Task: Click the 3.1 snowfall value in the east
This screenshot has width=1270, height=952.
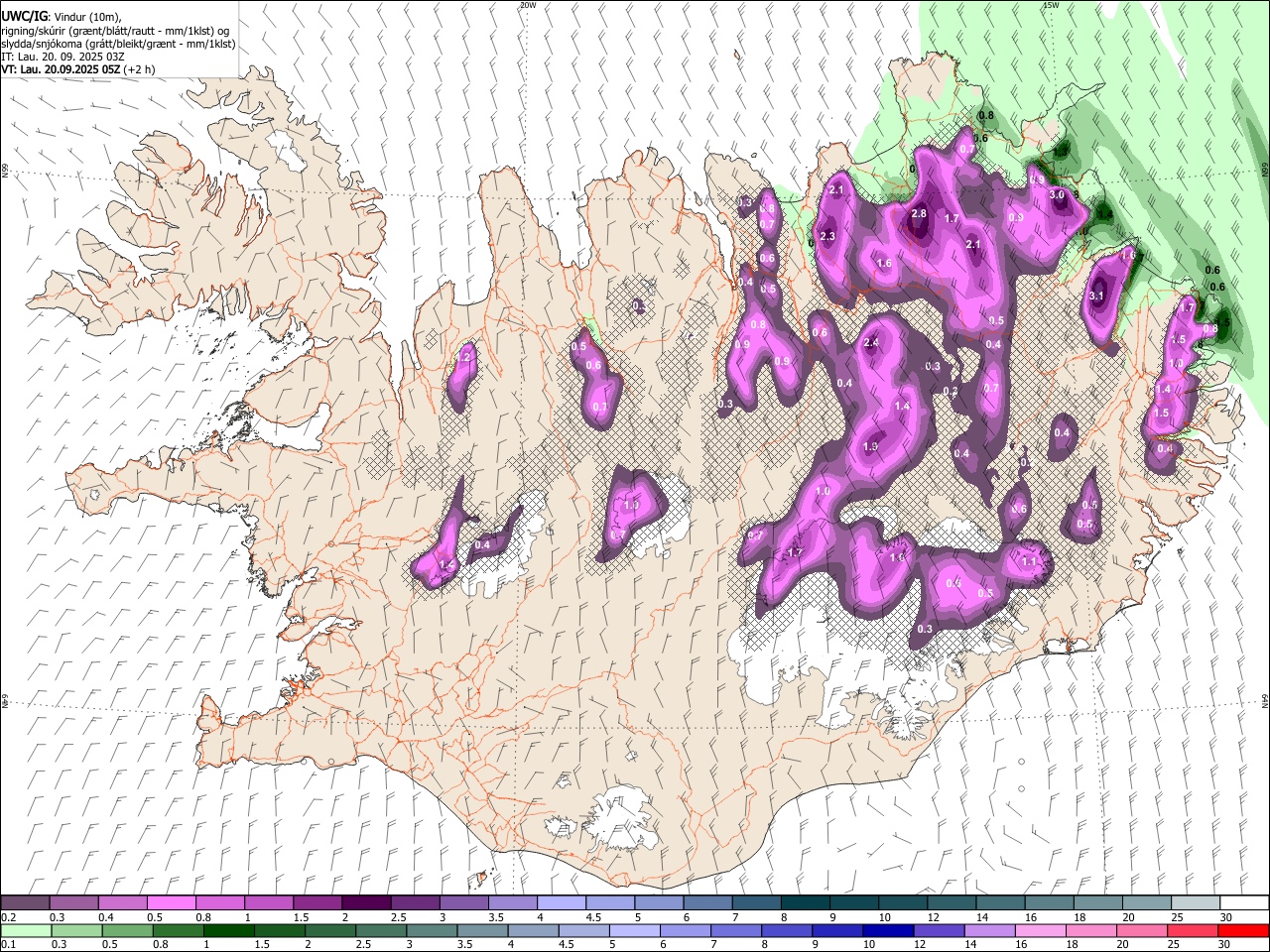Action: point(1096,296)
